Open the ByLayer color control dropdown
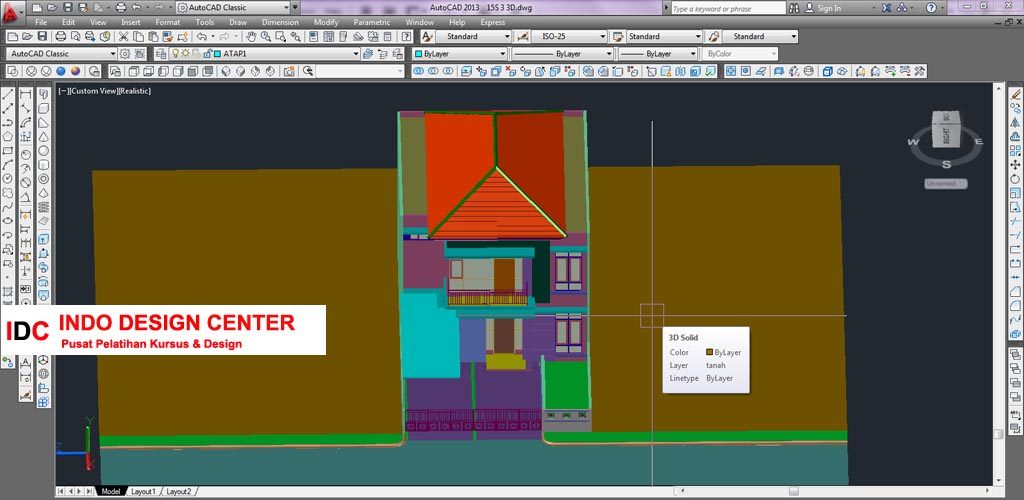The width and height of the screenshot is (1024, 500). tap(460, 54)
